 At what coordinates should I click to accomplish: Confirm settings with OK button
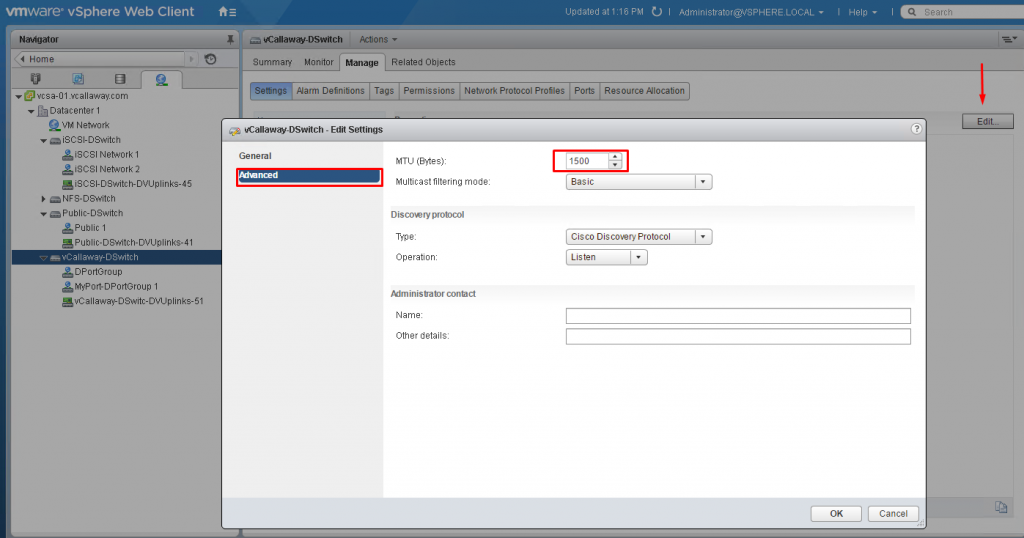(836, 514)
